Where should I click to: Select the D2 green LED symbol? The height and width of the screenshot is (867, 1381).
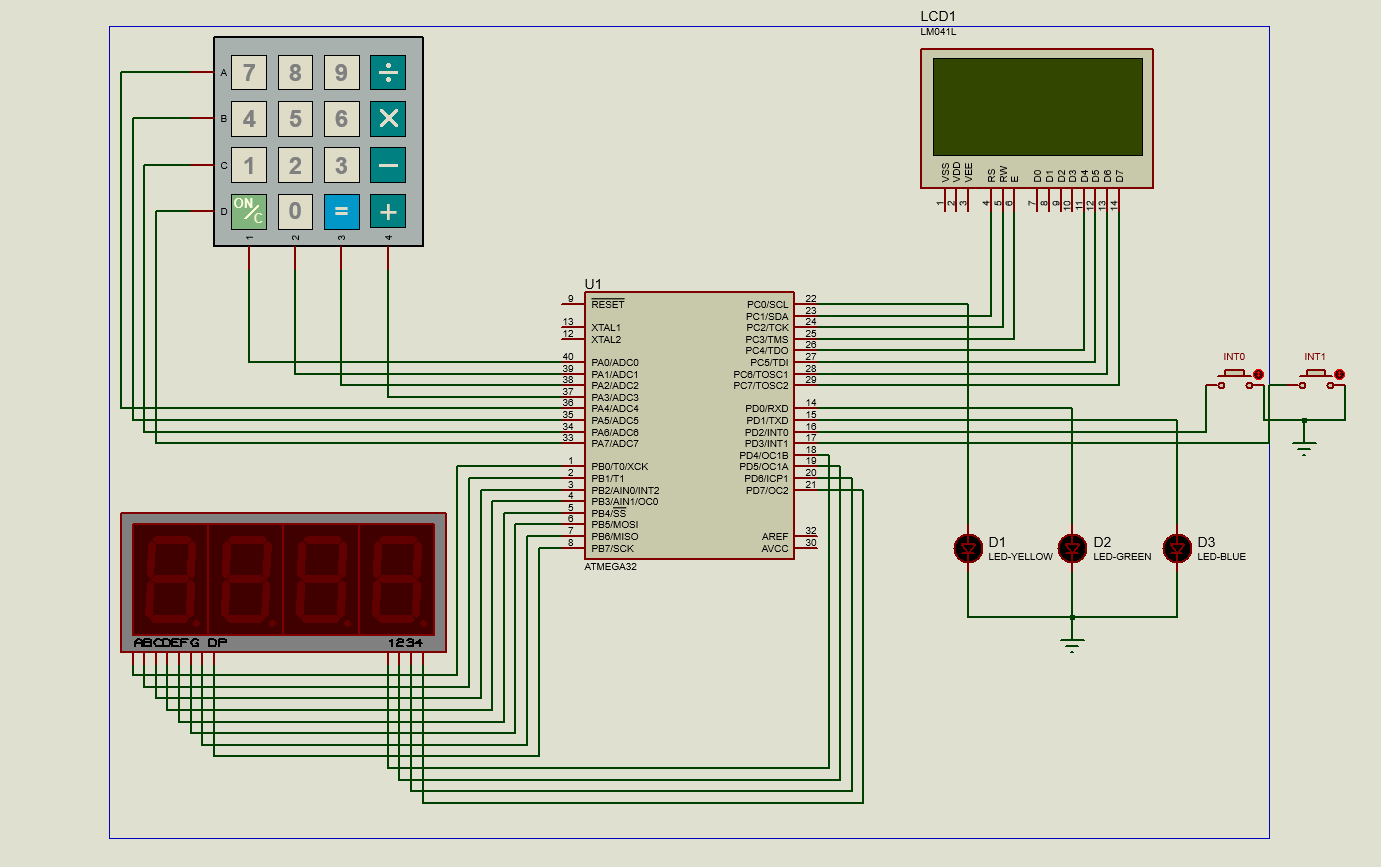pyautogui.click(x=1072, y=547)
